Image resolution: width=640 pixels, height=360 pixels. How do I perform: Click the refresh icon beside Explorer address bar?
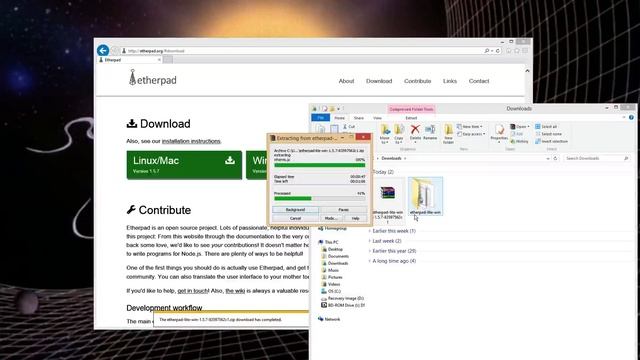[x=555, y=158]
